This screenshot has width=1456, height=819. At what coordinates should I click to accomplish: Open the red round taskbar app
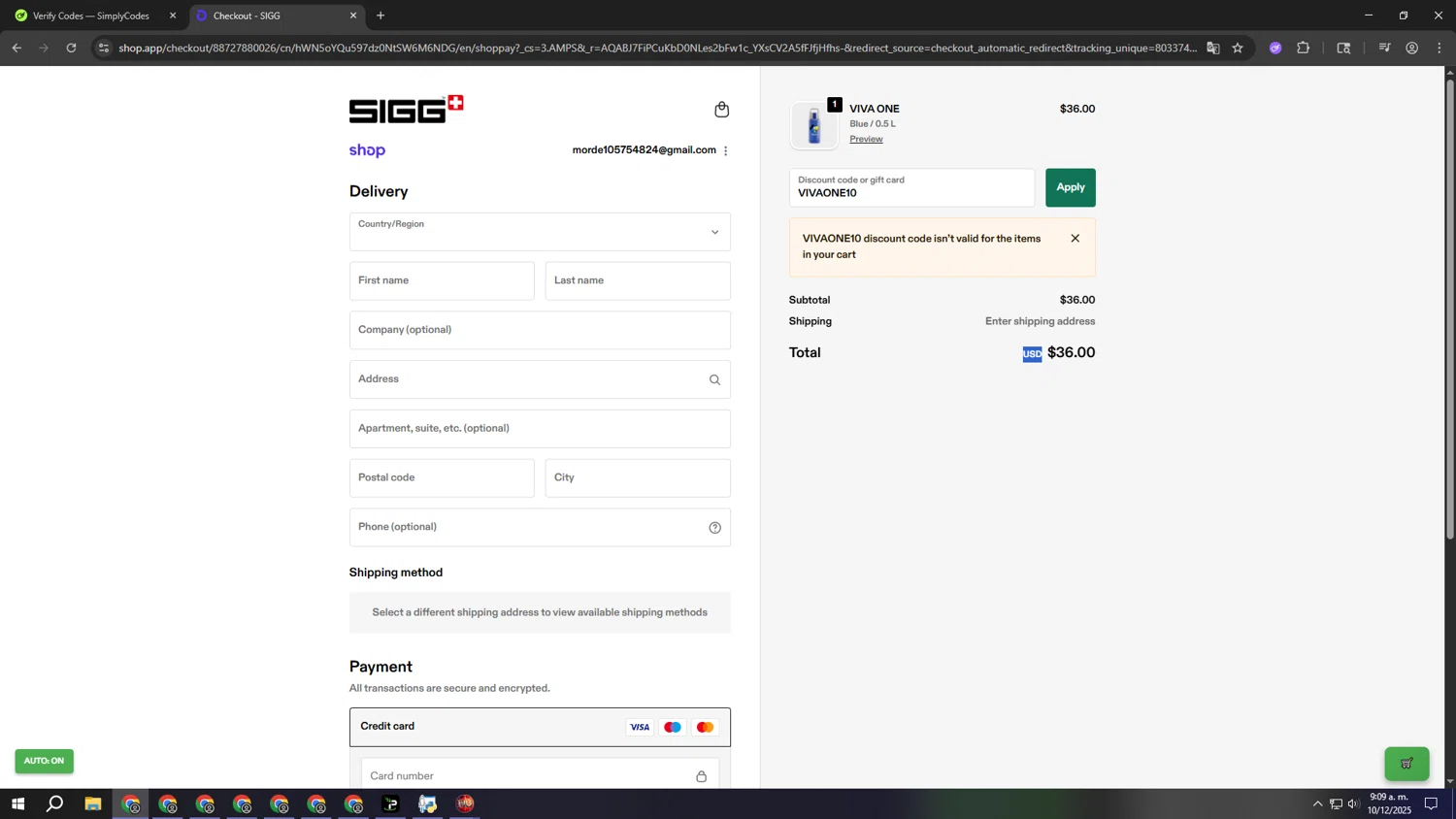[x=466, y=803]
